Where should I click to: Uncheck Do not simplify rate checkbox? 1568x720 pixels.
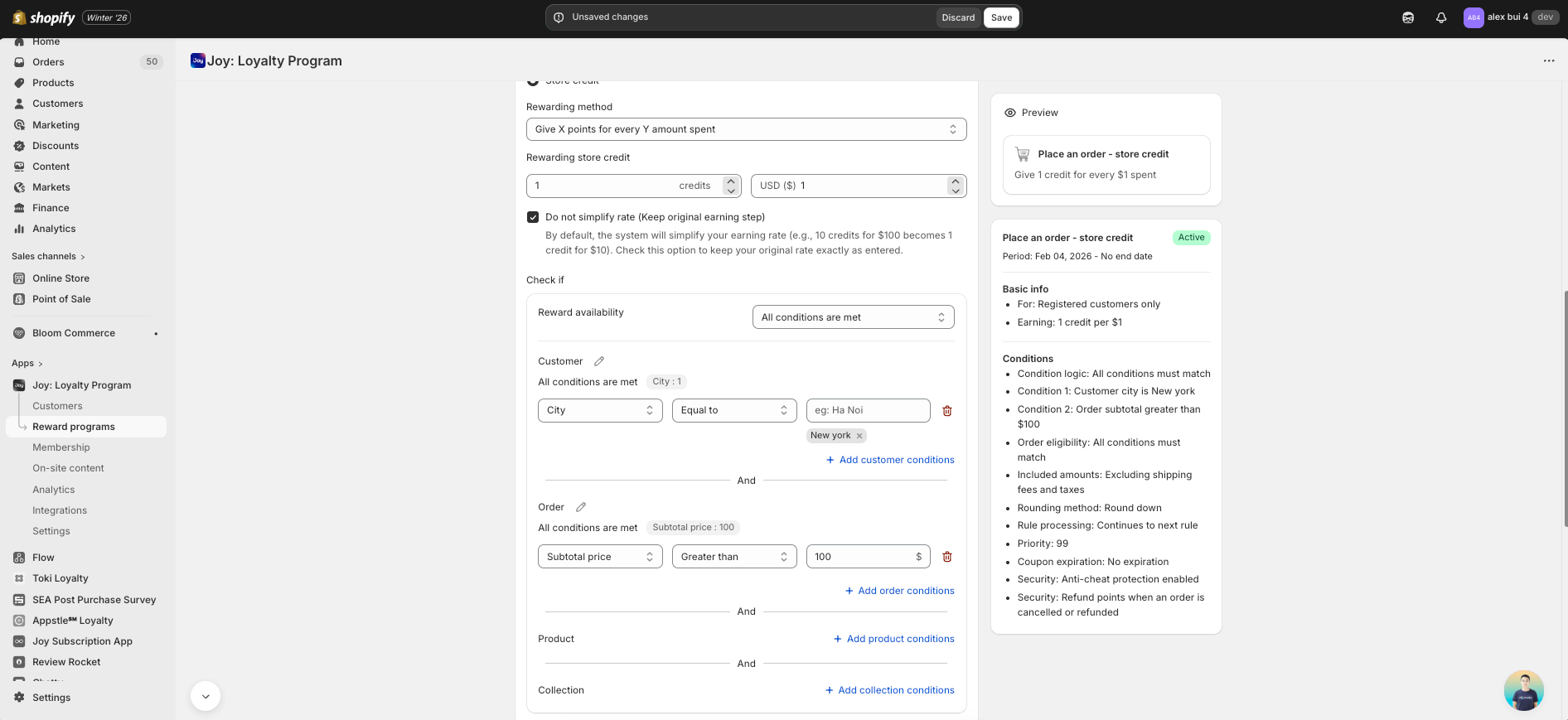533,217
